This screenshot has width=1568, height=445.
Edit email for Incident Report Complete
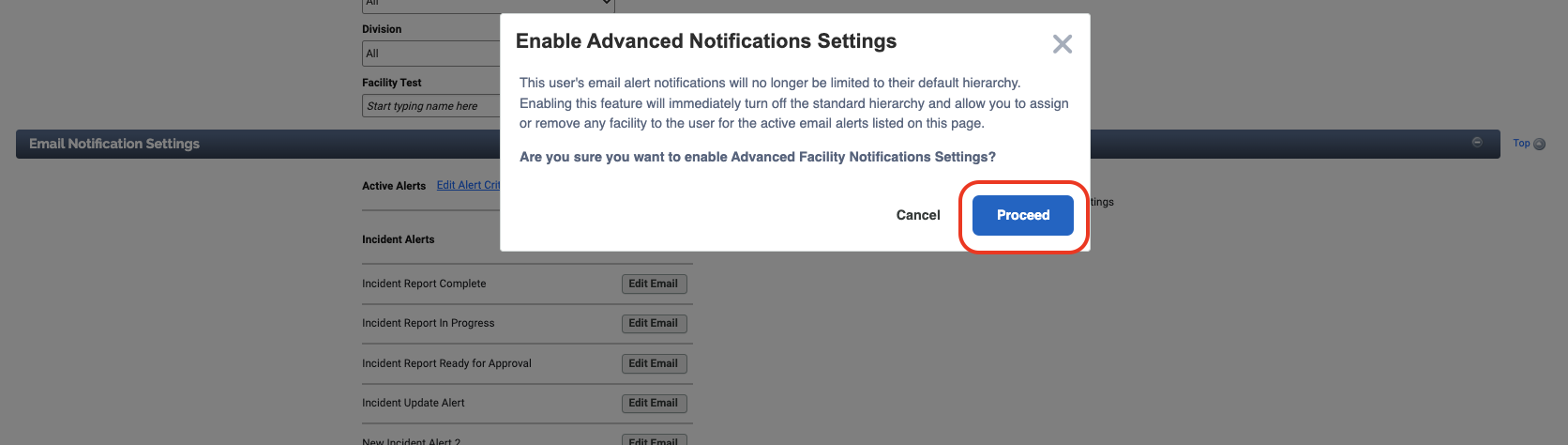click(x=654, y=284)
